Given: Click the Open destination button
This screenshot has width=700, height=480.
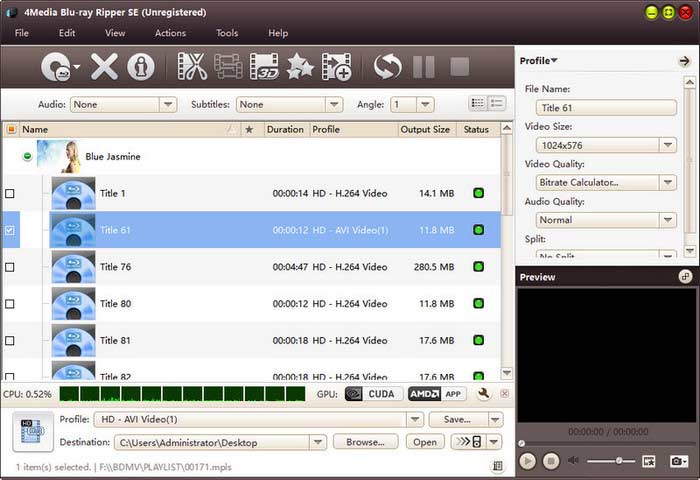Looking at the screenshot, I should (x=425, y=442).
